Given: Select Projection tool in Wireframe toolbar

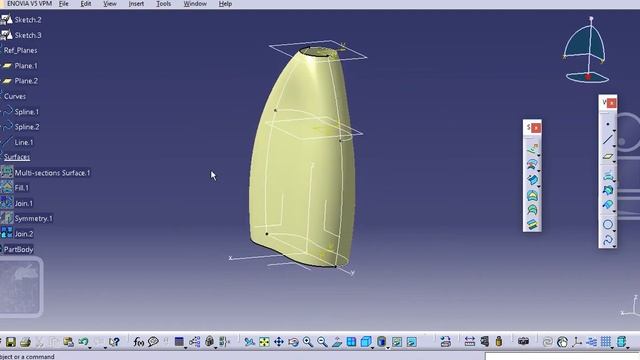Looking at the screenshot, I should (608, 176).
